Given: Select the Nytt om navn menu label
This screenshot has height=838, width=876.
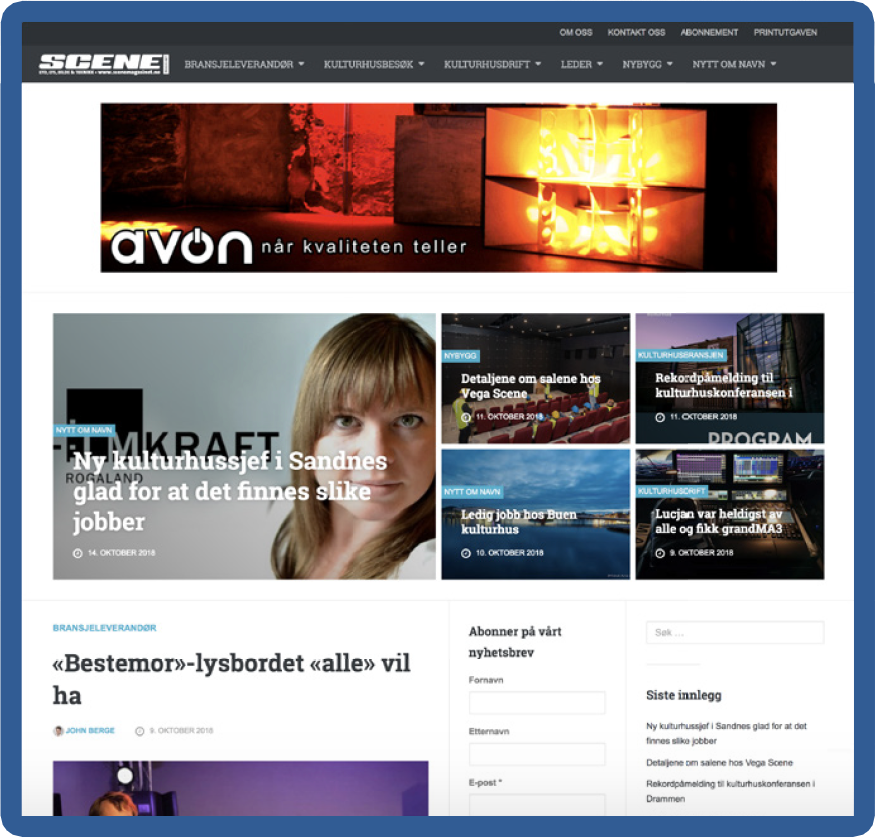Looking at the screenshot, I should click(x=729, y=64).
